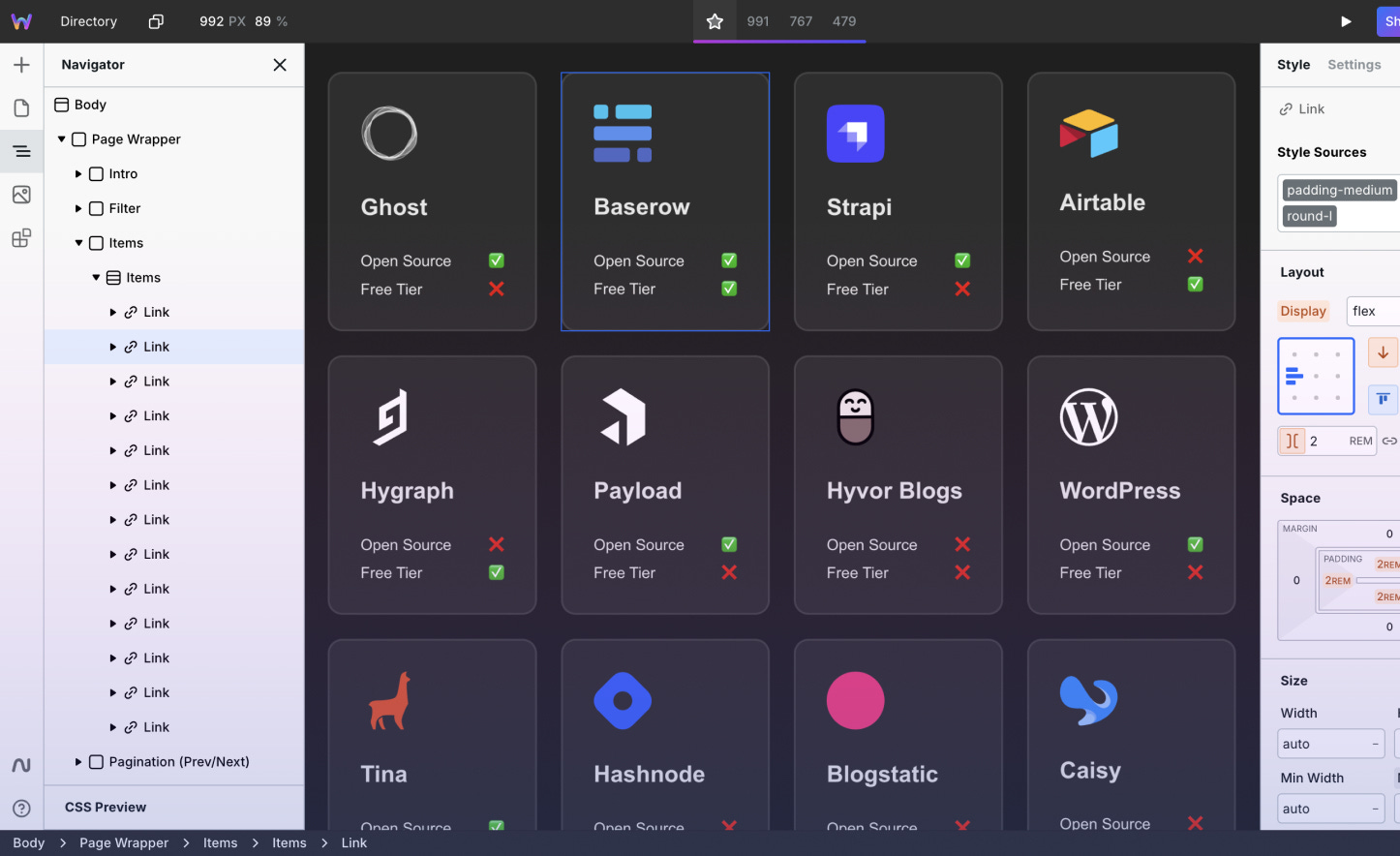Open the Width auto unit dropdown
Screen dimensions: 1400x856
(1375, 744)
